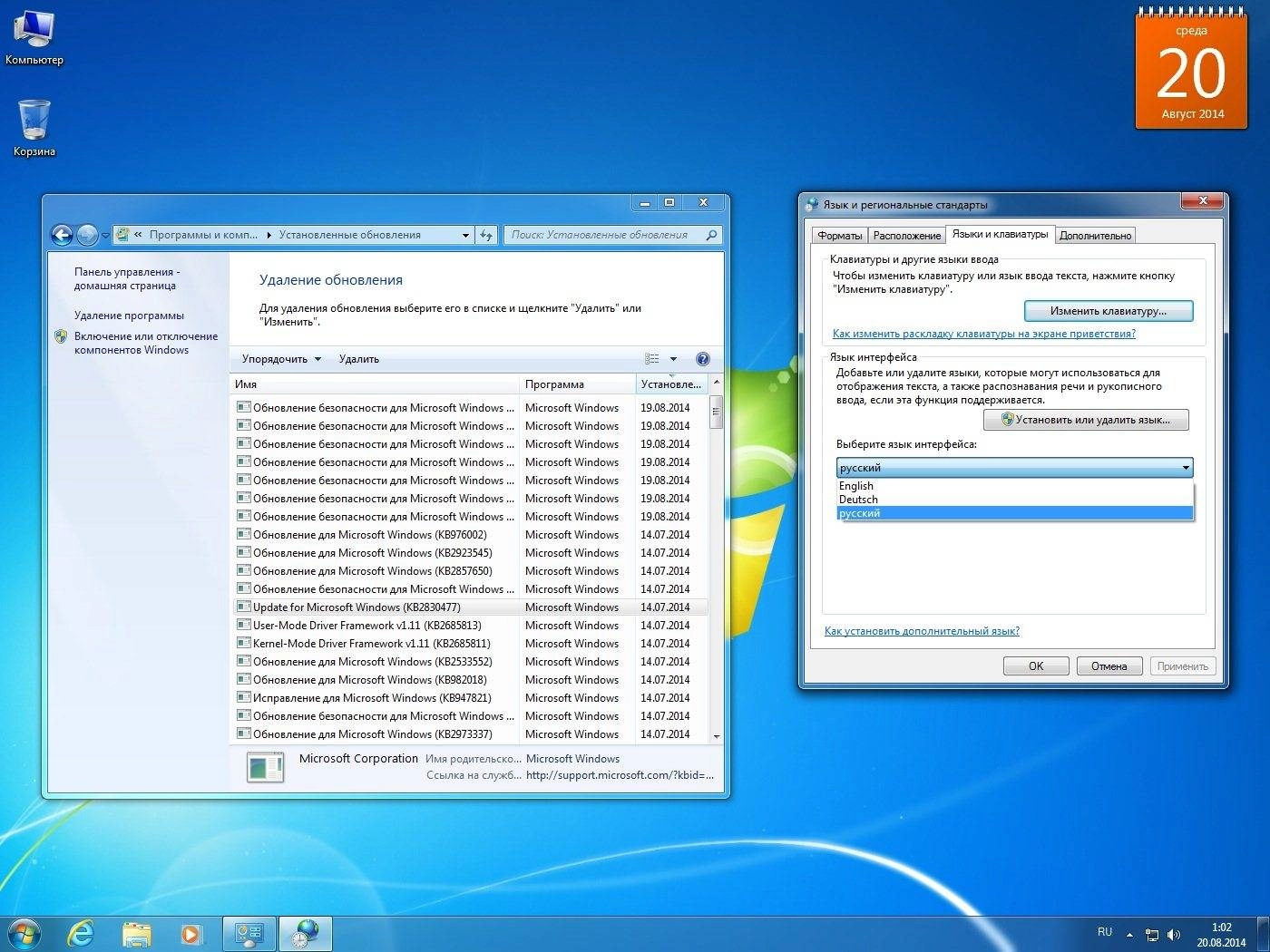
Task: Switch to Расположение tab
Action: [x=906, y=236]
